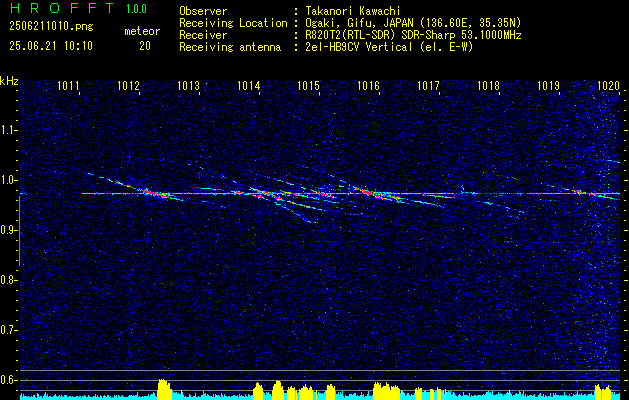Click the 0.6 frequency axis label
This screenshot has height=400, width=629.
pyautogui.click(x=7, y=380)
